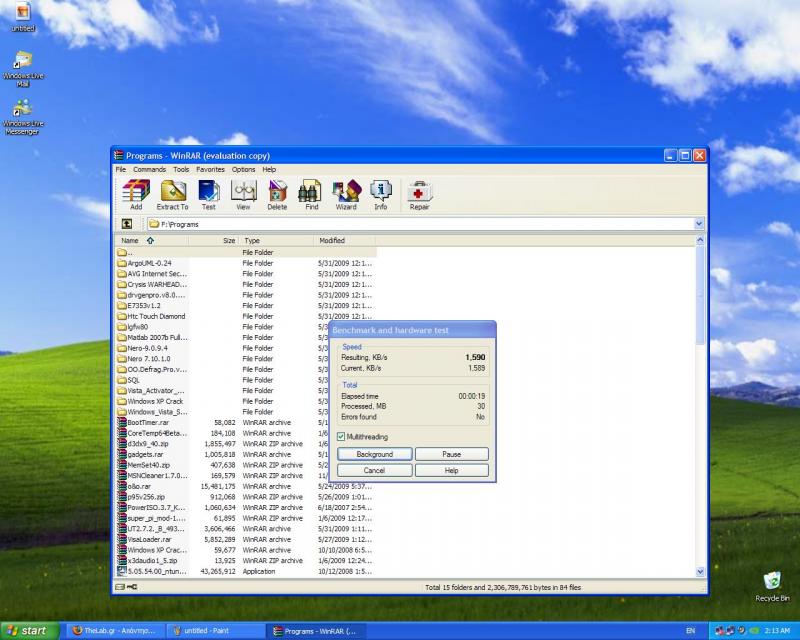Select the parent folder ".." row
Screen dimensions: 800x640
click(x=246, y=253)
